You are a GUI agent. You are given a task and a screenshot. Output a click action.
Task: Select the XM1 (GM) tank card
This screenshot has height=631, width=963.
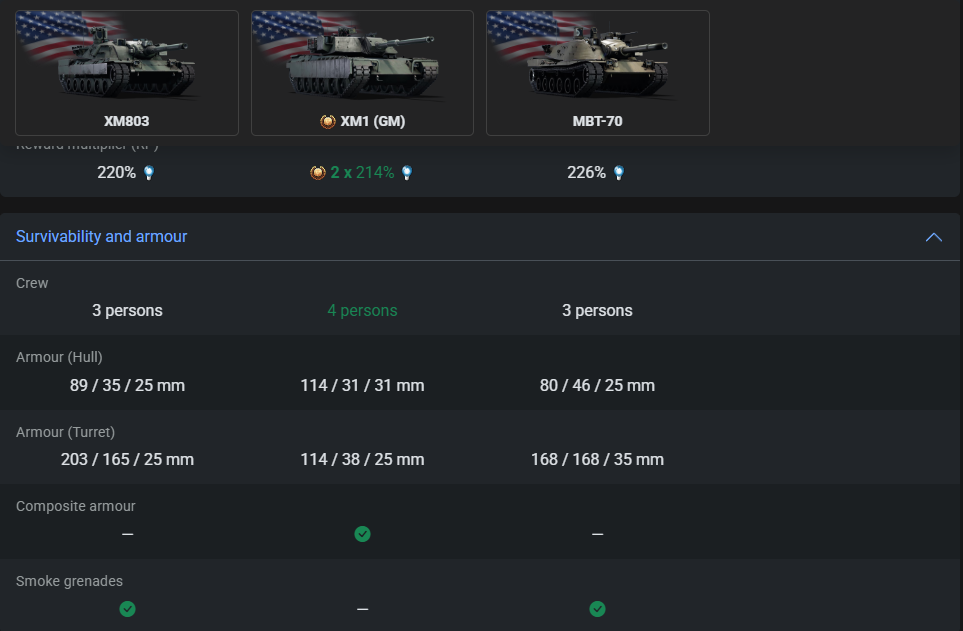pyautogui.click(x=362, y=72)
